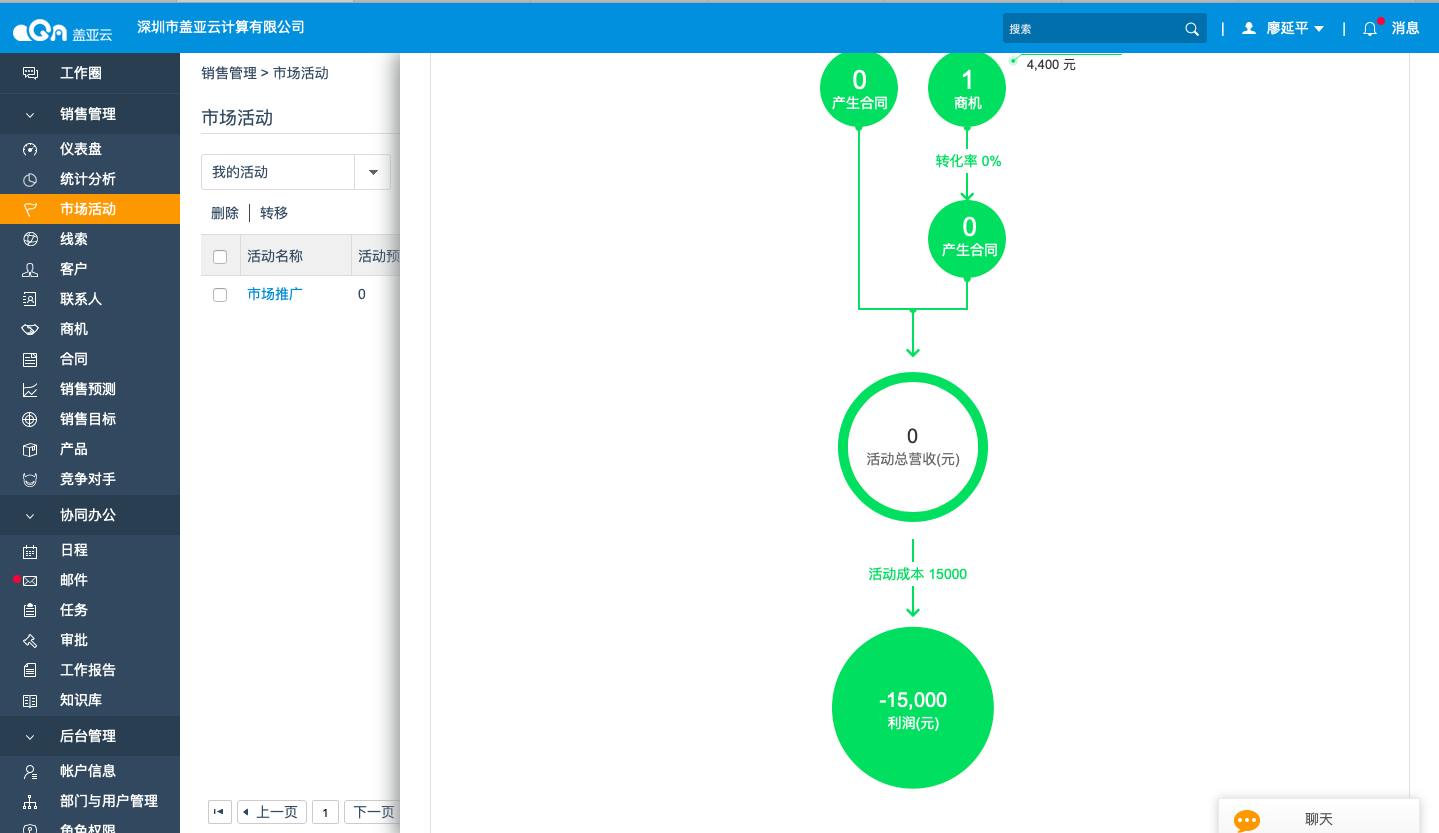Viewport: 1439px width, 833px height.
Task: Open 工作圈 chat icon in sidebar
Action: 30,73
